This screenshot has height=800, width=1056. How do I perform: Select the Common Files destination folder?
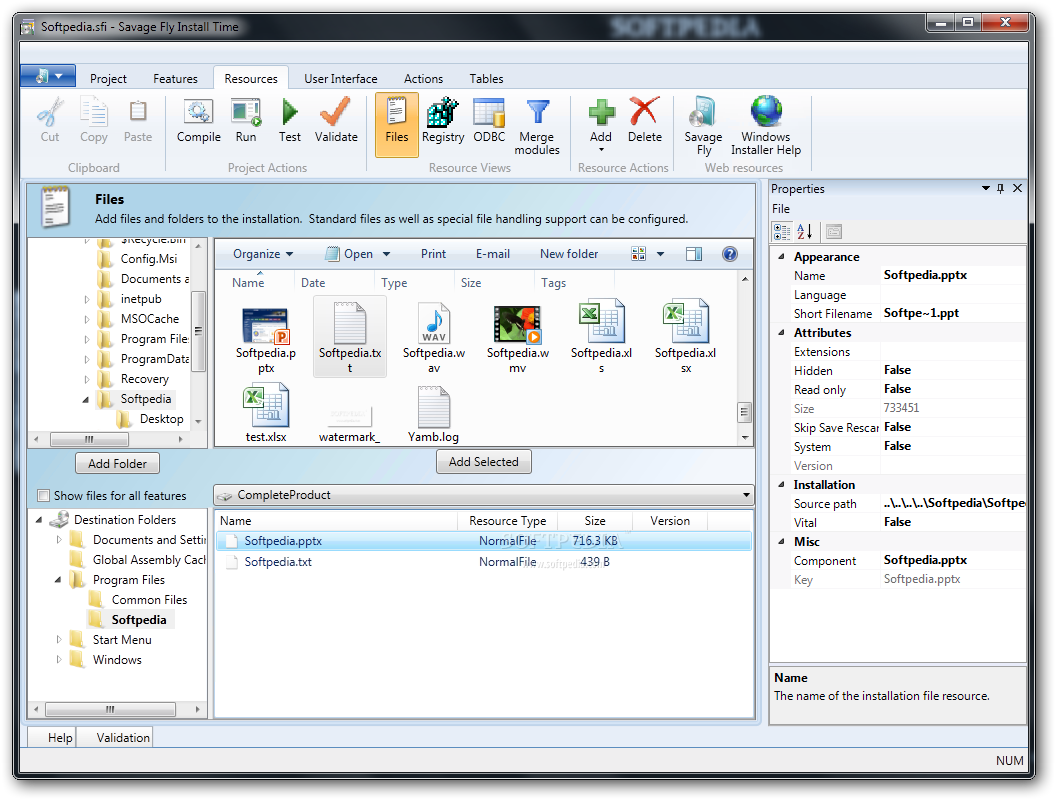149,600
